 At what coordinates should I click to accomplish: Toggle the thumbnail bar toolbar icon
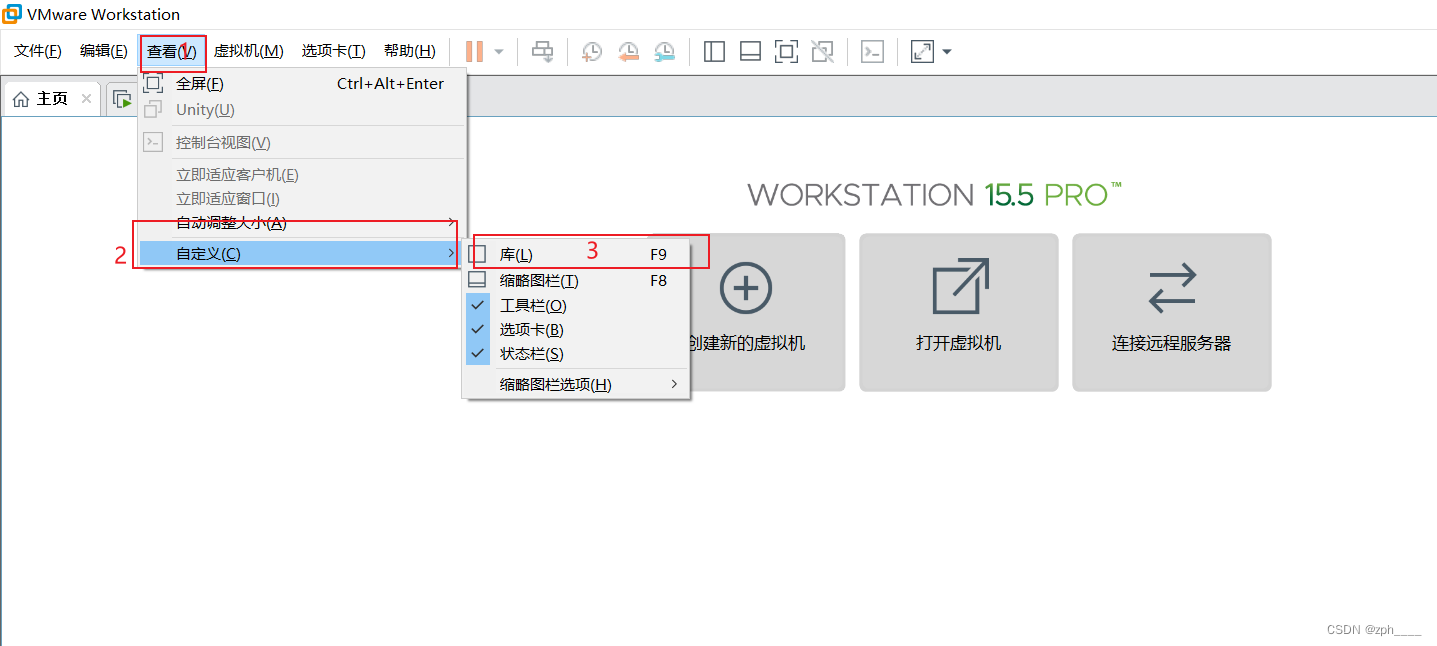click(x=750, y=51)
